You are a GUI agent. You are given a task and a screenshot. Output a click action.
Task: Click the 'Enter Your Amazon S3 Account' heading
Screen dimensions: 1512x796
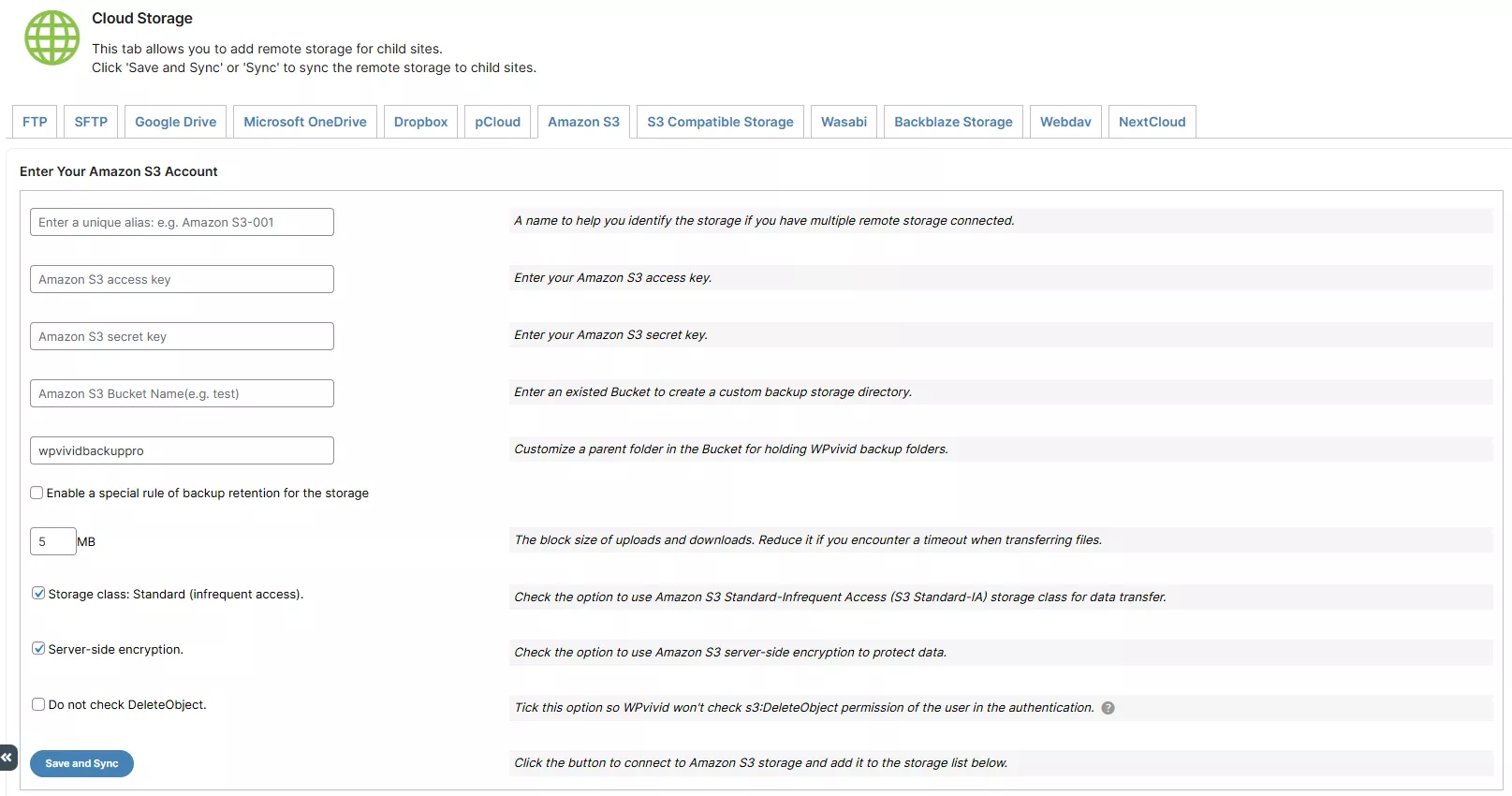pyautogui.click(x=119, y=171)
